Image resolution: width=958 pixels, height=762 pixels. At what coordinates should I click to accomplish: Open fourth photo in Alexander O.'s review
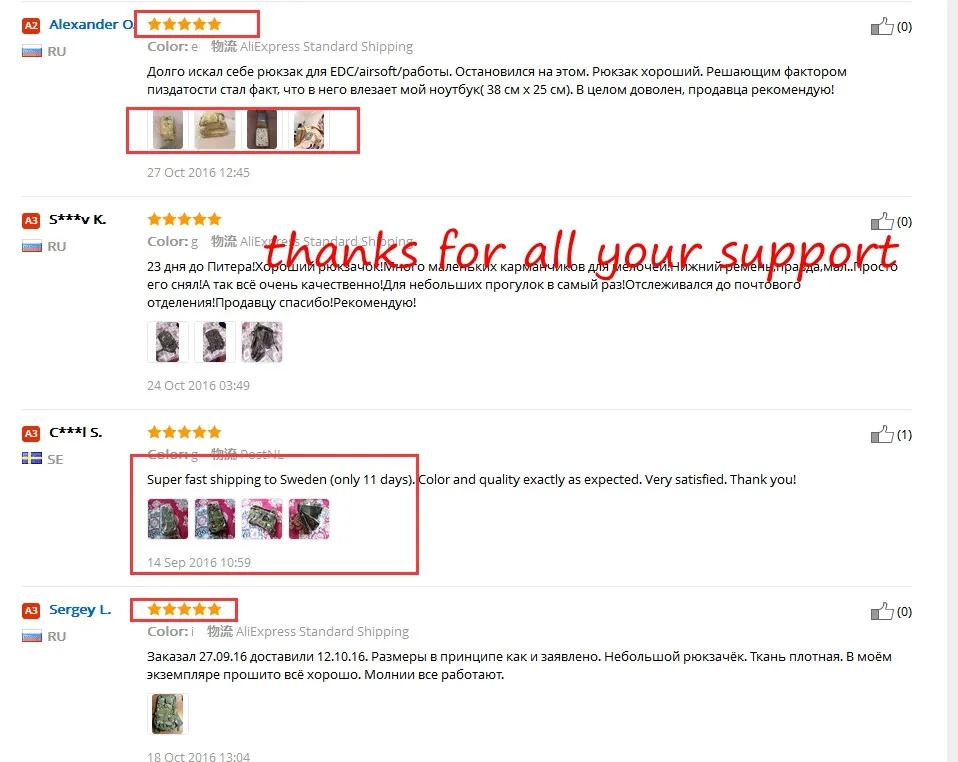tap(309, 130)
